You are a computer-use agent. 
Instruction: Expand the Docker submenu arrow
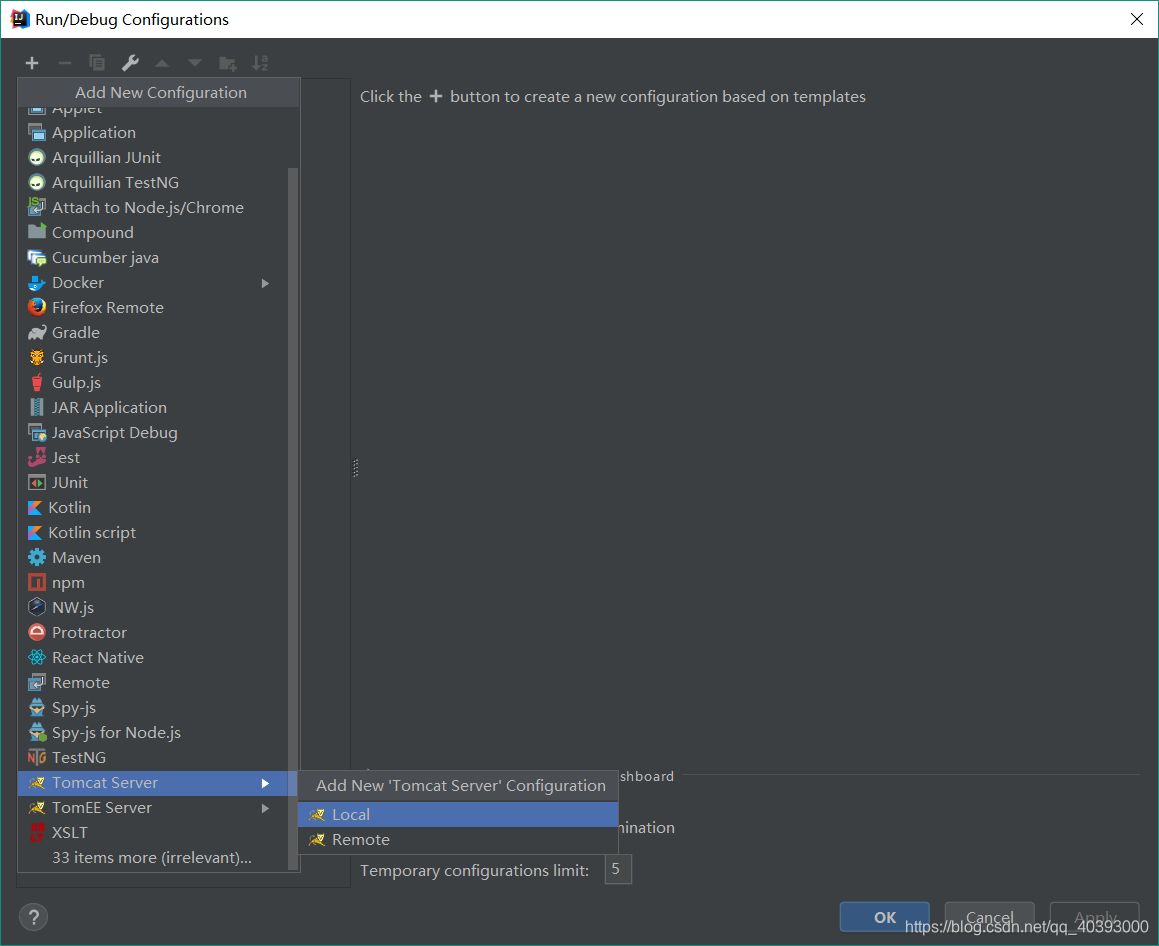pyautogui.click(x=265, y=283)
